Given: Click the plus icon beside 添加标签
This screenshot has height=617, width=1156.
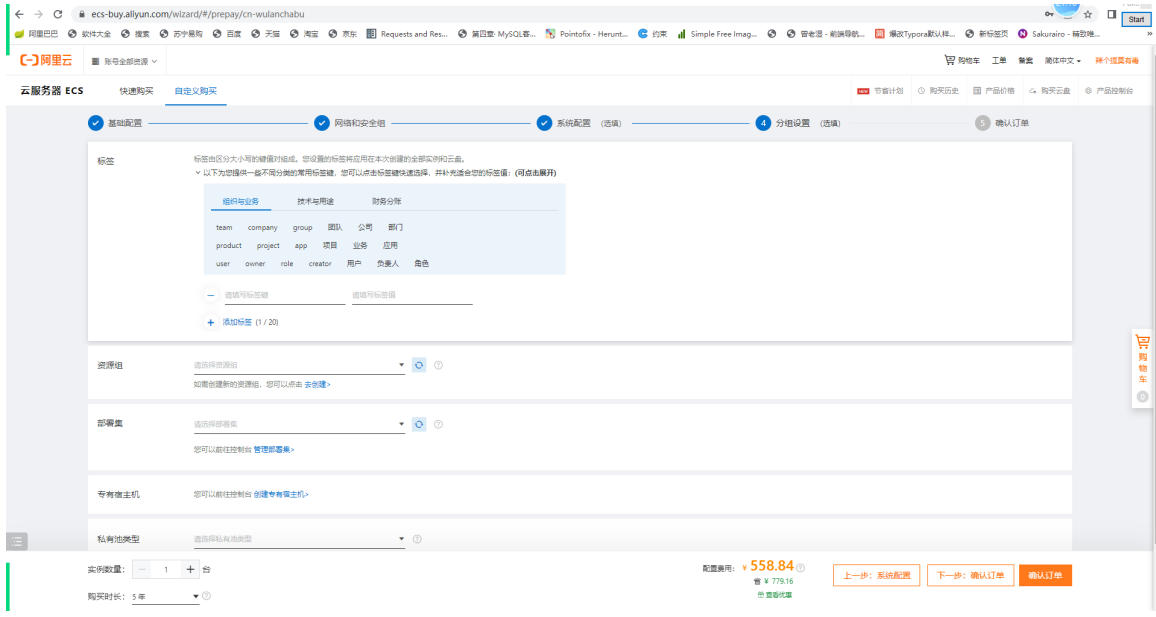Looking at the screenshot, I should point(211,322).
